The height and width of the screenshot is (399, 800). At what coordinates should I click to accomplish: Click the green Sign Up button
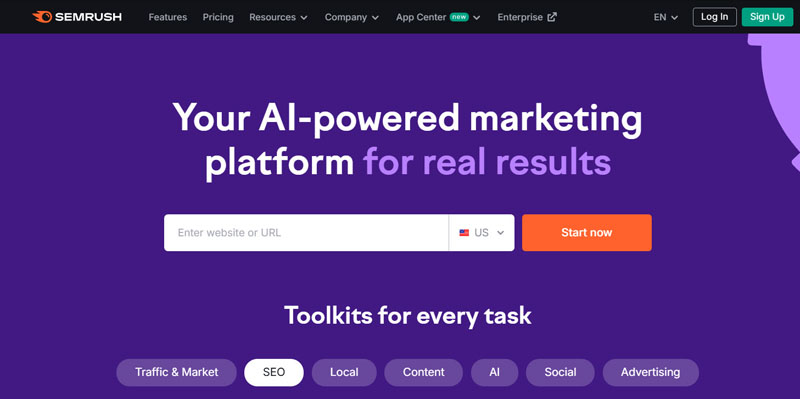tap(767, 17)
